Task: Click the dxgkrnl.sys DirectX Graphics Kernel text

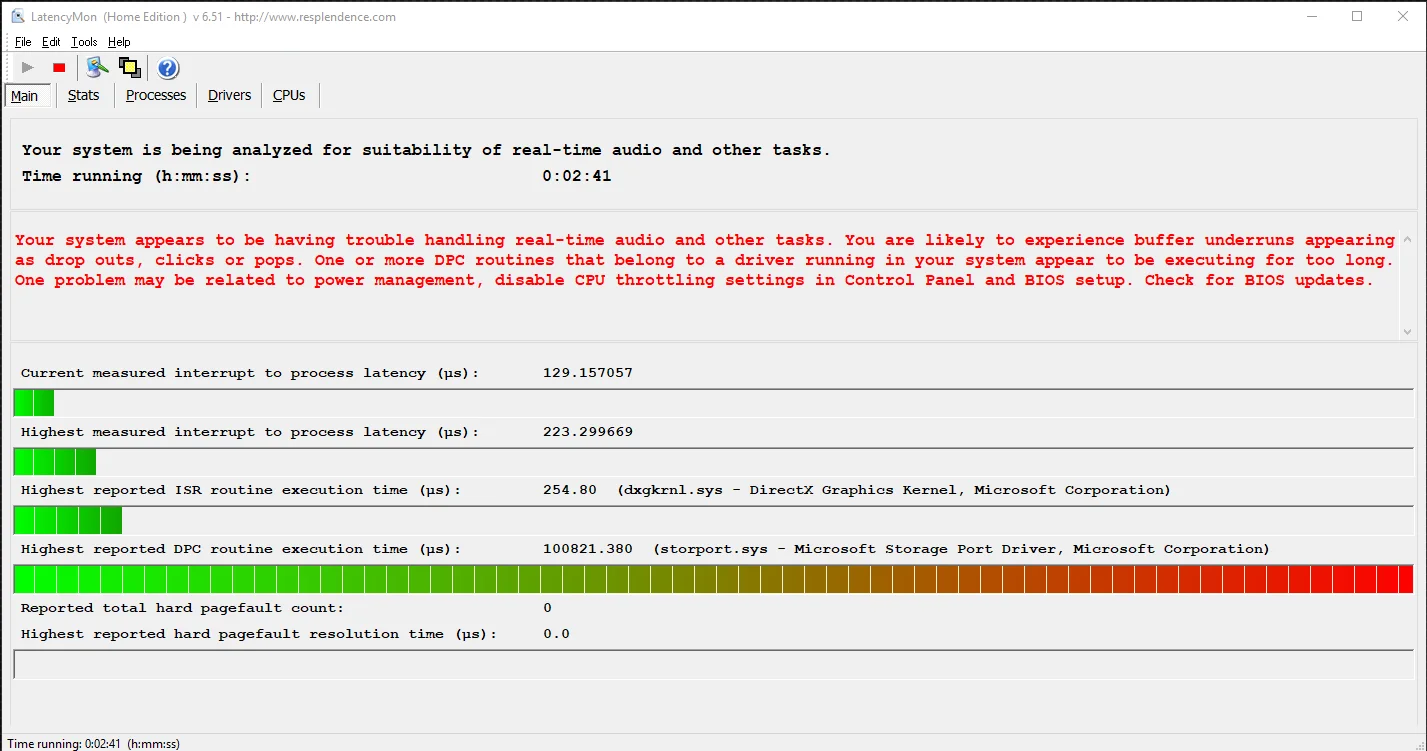Action: [x=894, y=490]
